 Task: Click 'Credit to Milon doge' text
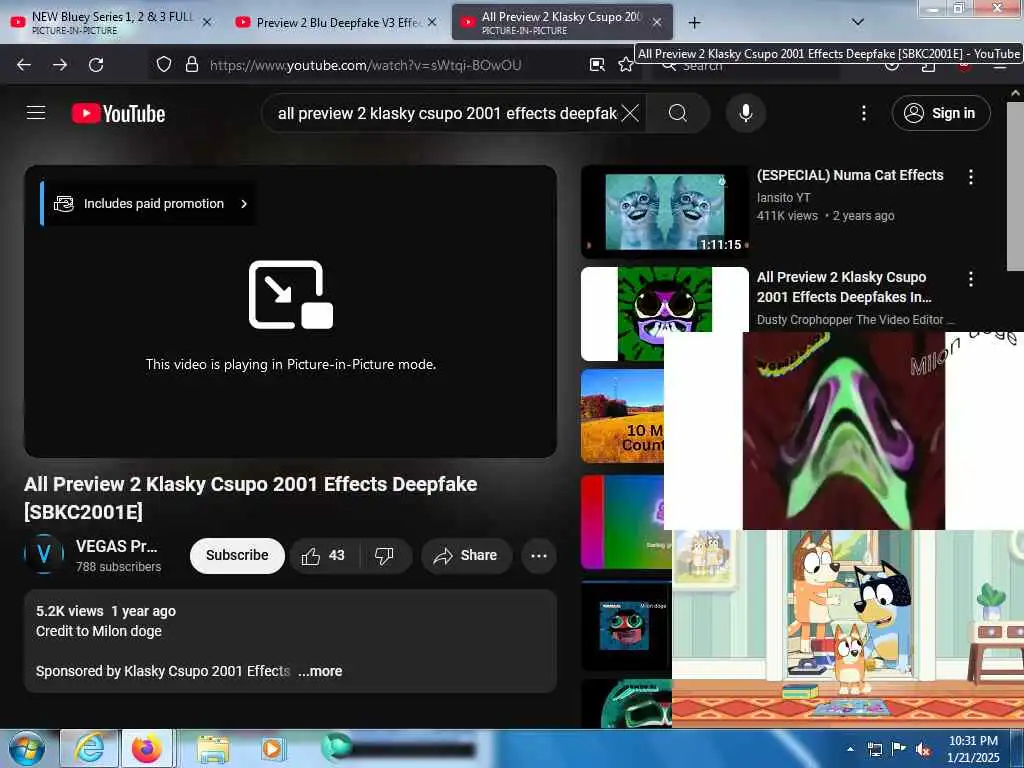point(99,632)
